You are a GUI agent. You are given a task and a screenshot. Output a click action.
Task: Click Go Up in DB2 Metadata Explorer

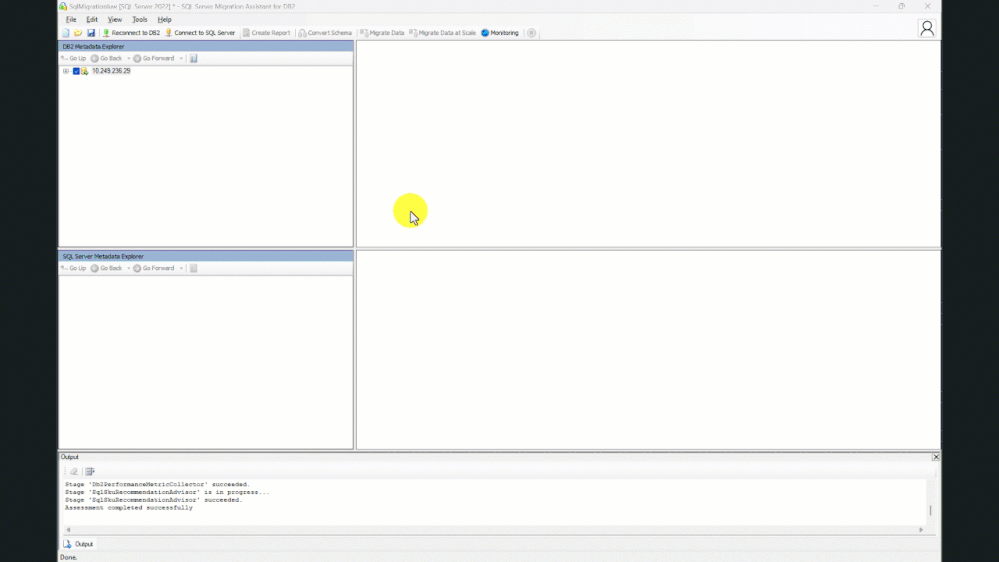coord(73,59)
